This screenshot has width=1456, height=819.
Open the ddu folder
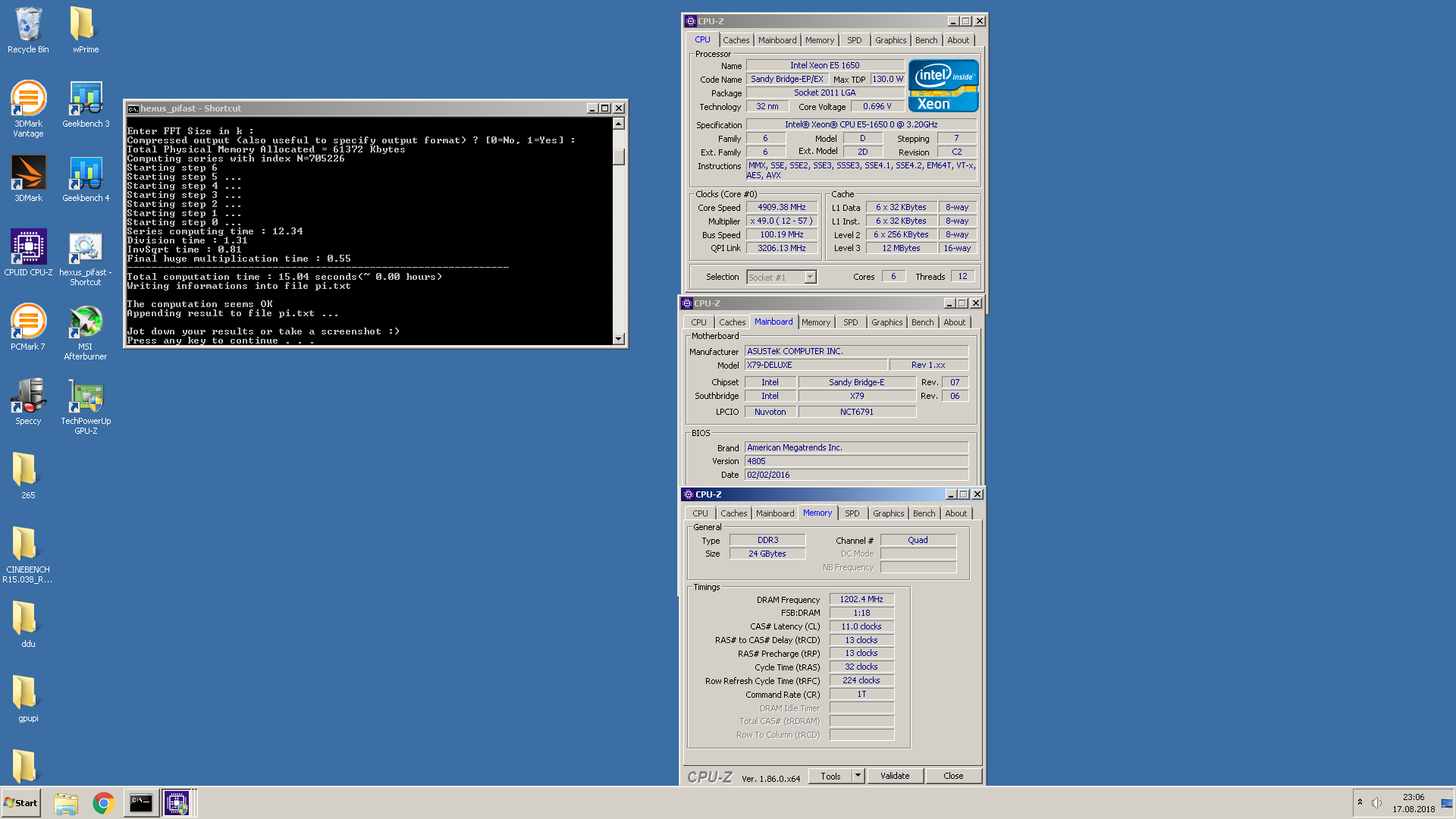pyautogui.click(x=28, y=625)
